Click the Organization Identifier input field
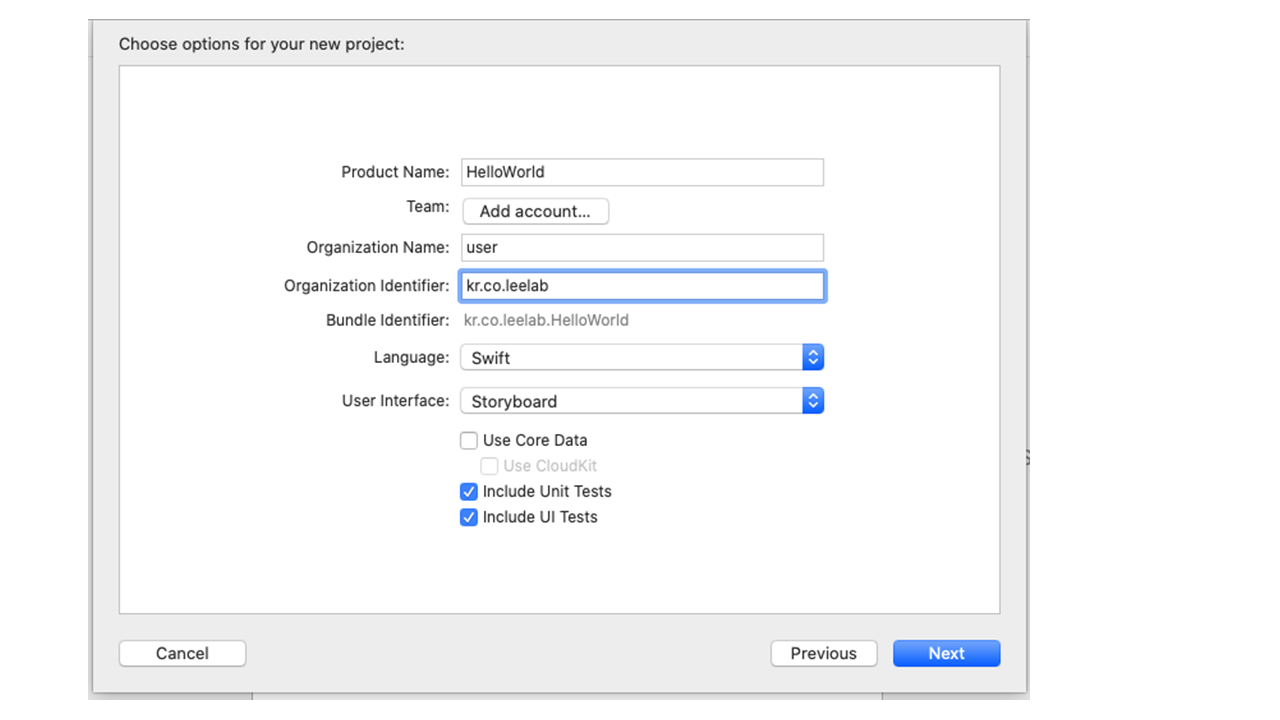Screen dimensions: 1280x720 642,286
